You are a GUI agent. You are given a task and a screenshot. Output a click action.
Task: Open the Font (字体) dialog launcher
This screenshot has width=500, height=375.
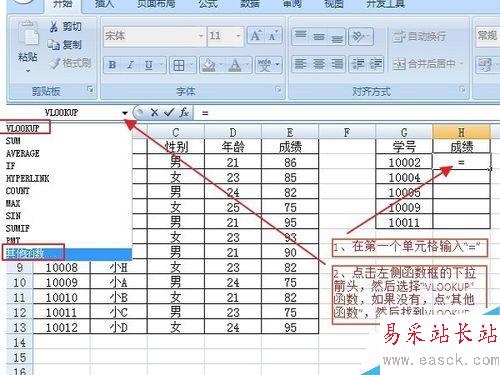click(278, 89)
